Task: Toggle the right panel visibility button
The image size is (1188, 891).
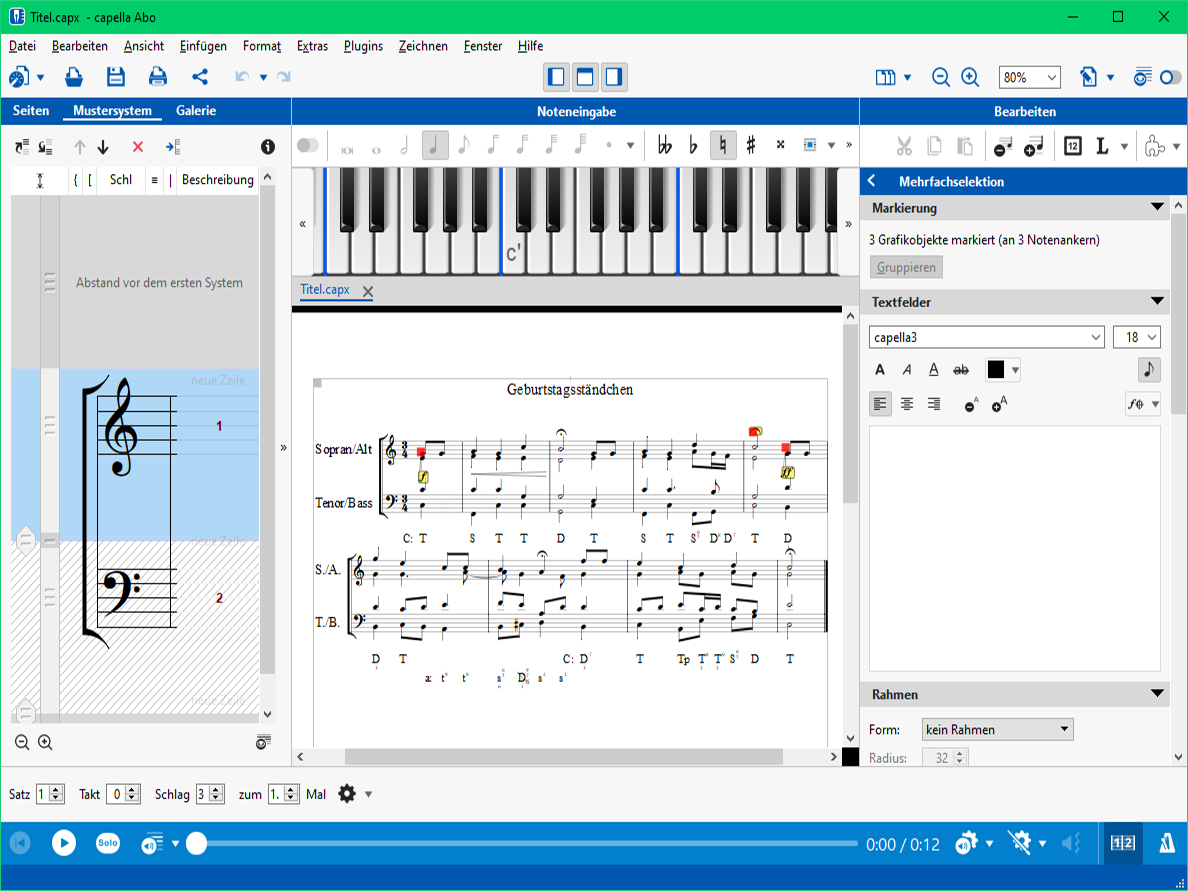Action: pos(614,77)
